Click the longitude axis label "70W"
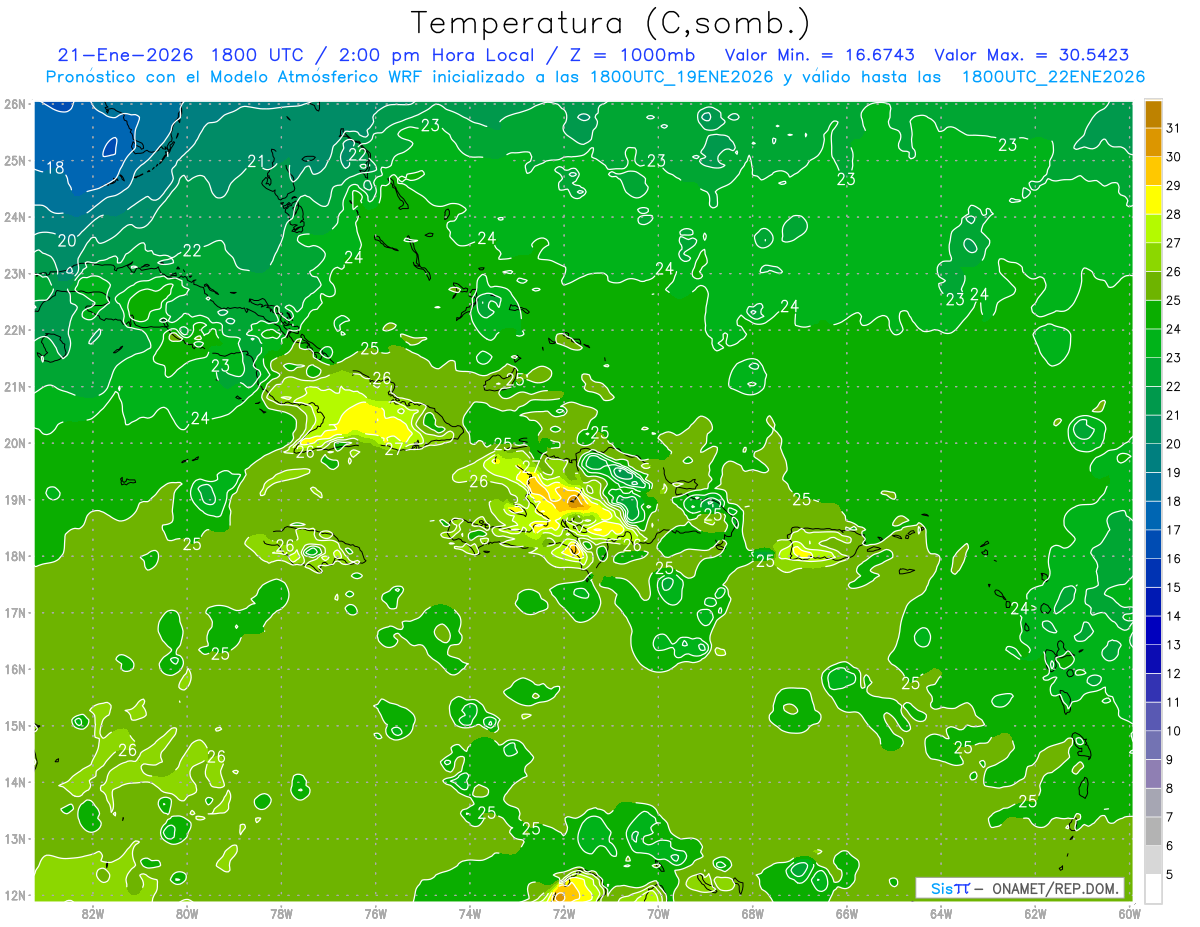Screen dimensions: 1200x927 658,913
